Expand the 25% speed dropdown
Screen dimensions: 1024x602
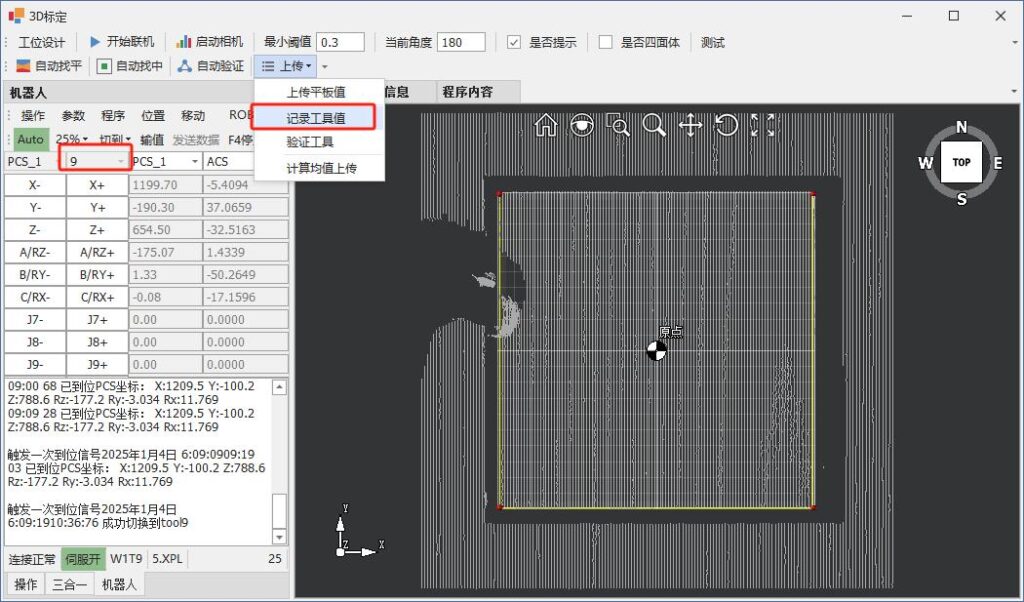click(72, 139)
